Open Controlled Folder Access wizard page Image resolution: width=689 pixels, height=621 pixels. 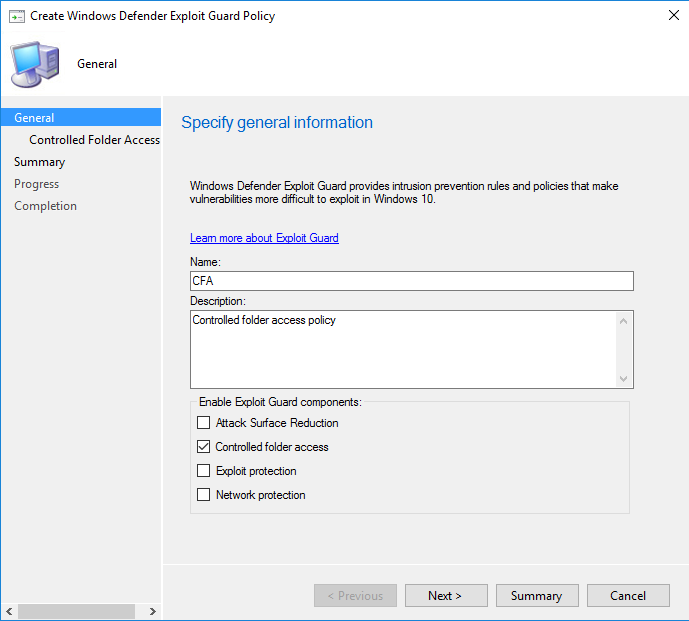[x=94, y=140]
